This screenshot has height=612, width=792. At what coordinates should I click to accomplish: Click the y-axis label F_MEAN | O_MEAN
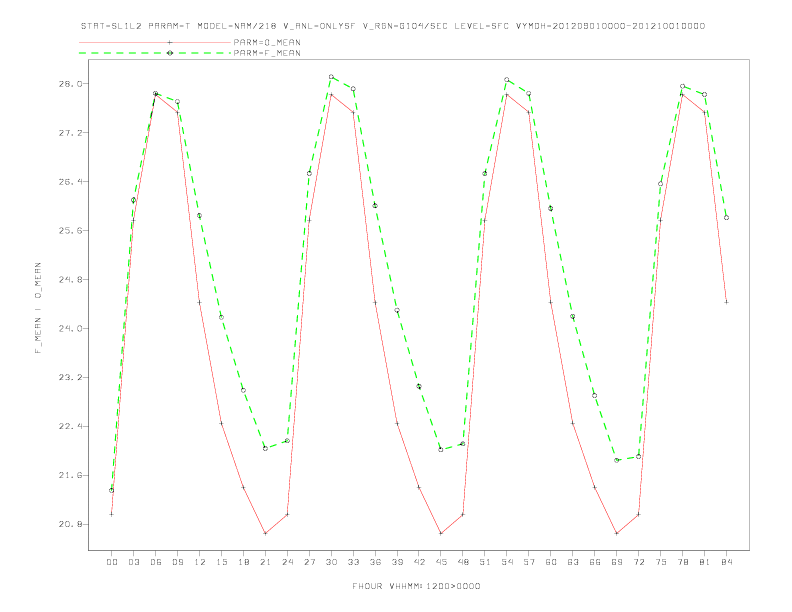click(38, 308)
